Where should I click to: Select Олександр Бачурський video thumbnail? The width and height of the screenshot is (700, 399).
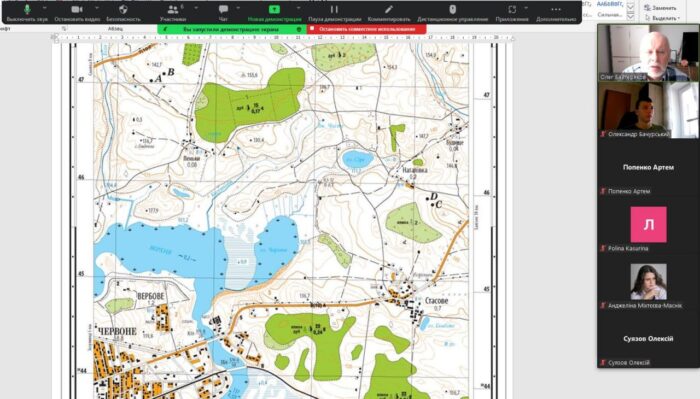pos(648,110)
